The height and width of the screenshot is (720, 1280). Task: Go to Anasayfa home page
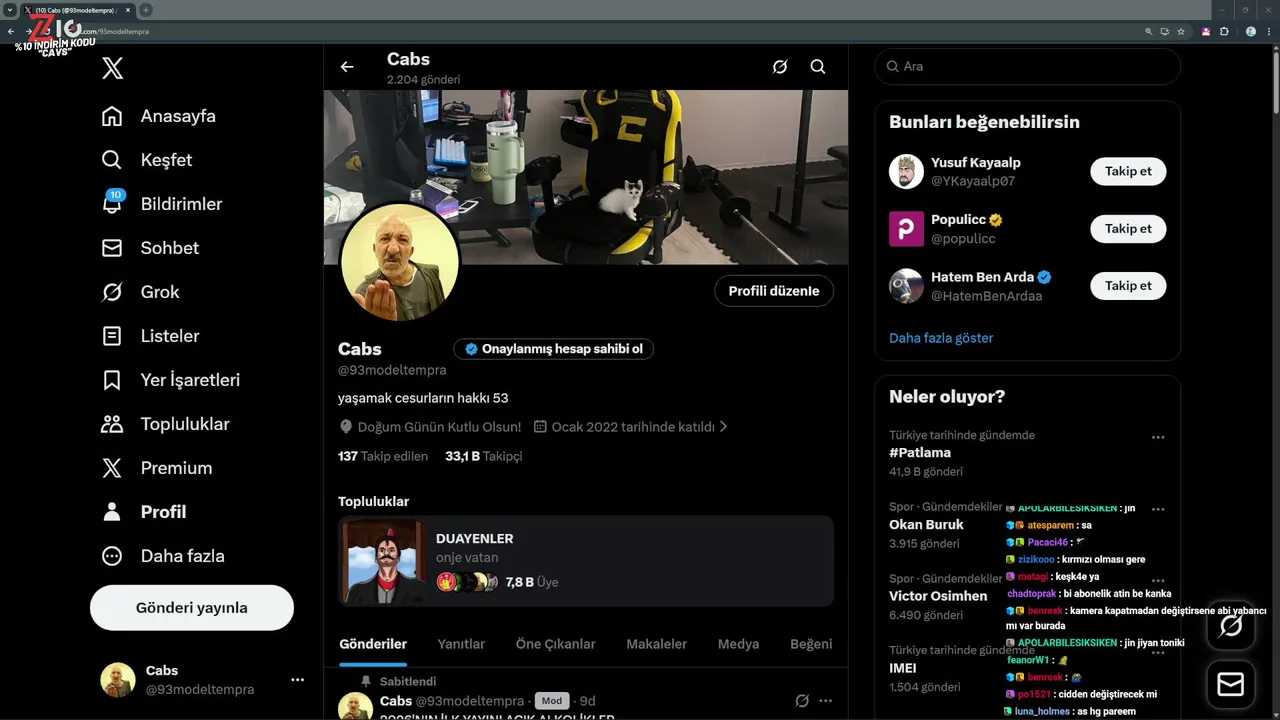159,116
